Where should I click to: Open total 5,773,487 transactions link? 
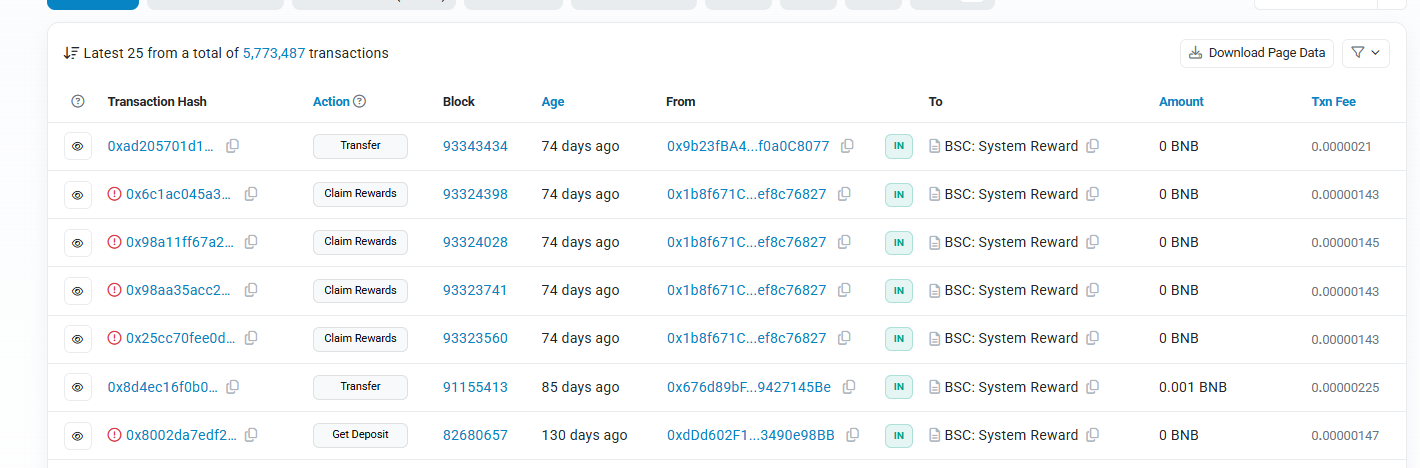[274, 53]
